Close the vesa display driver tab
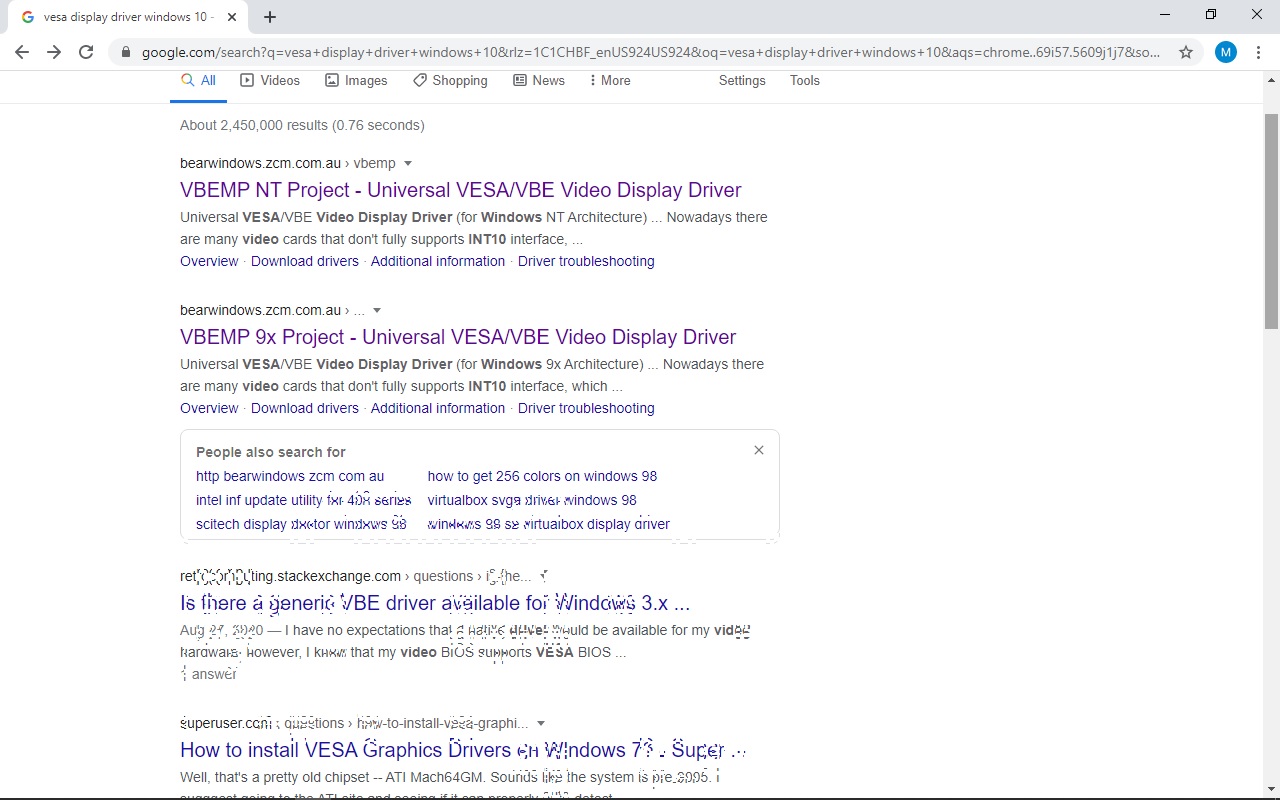This screenshot has width=1280, height=800. pos(232,17)
